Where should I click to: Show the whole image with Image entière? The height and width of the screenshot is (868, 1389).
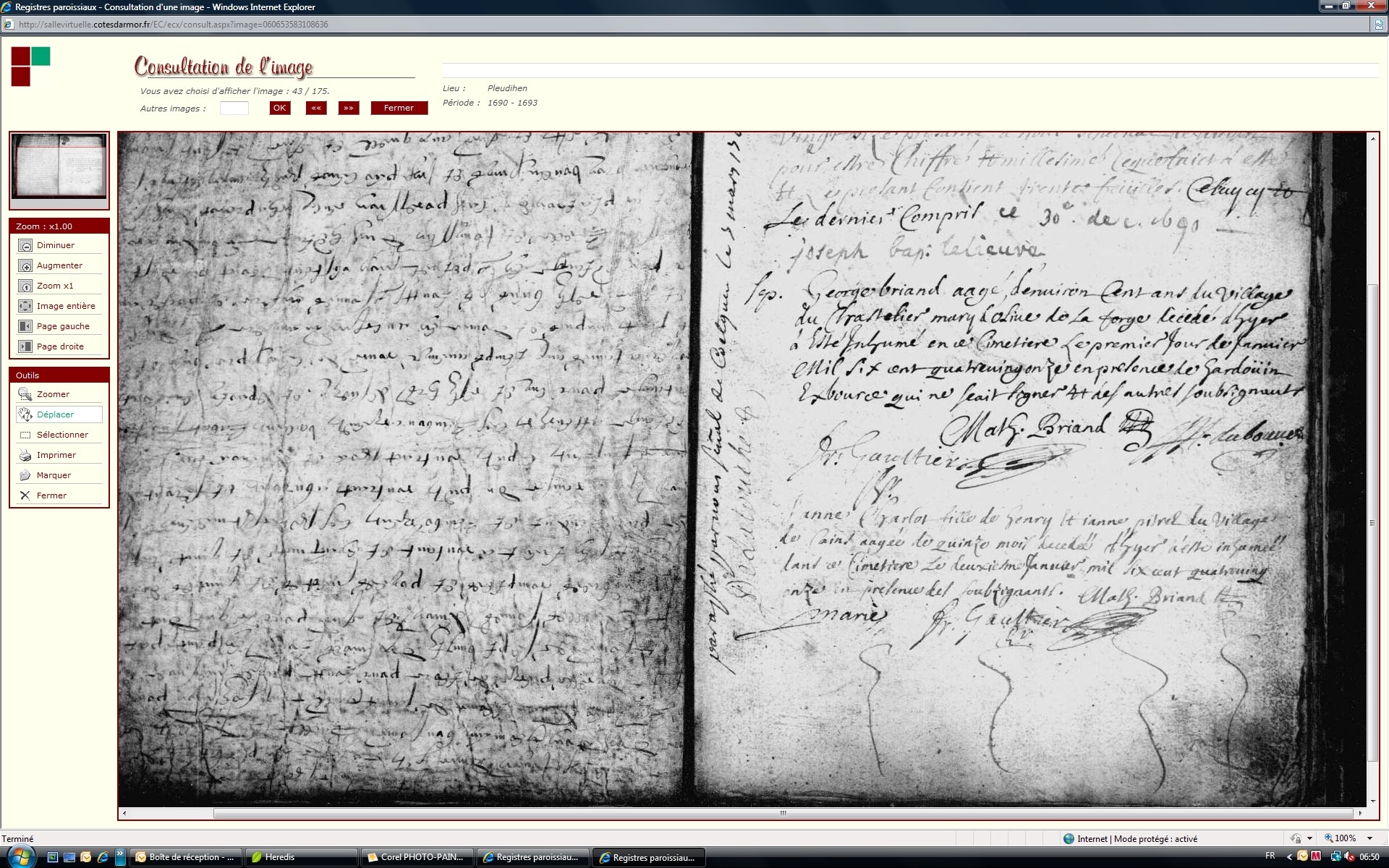pyautogui.click(x=25, y=306)
